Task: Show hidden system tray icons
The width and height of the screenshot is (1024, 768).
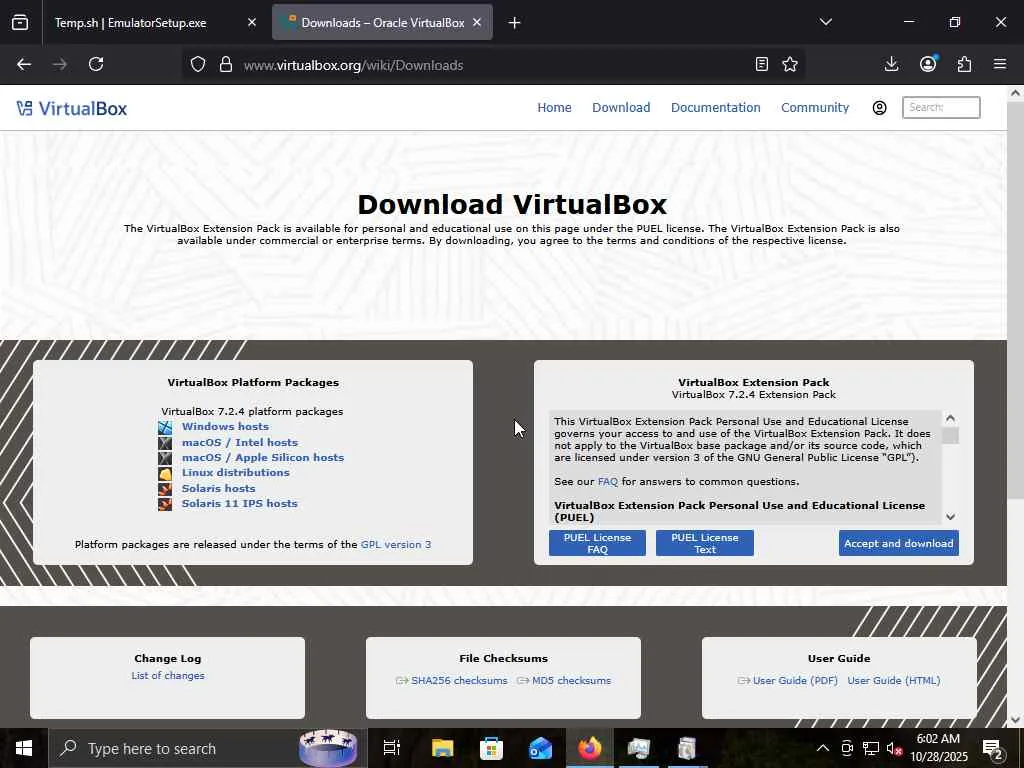Action: [x=823, y=748]
